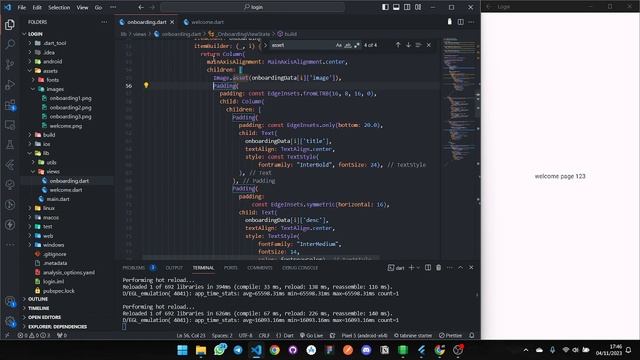
Task: Toggle Find in Selection option
Action: (x=418, y=45)
